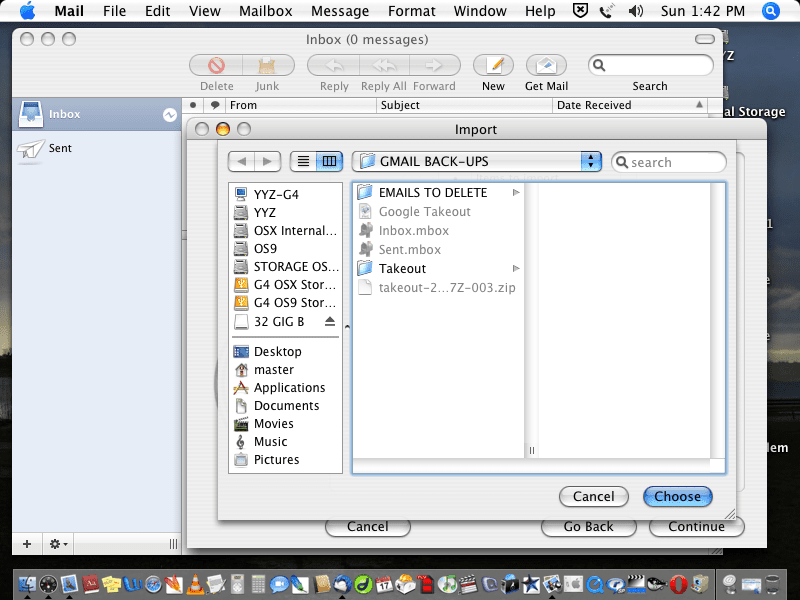
Task: Open the Trash in the Dock
Action: (x=772, y=584)
